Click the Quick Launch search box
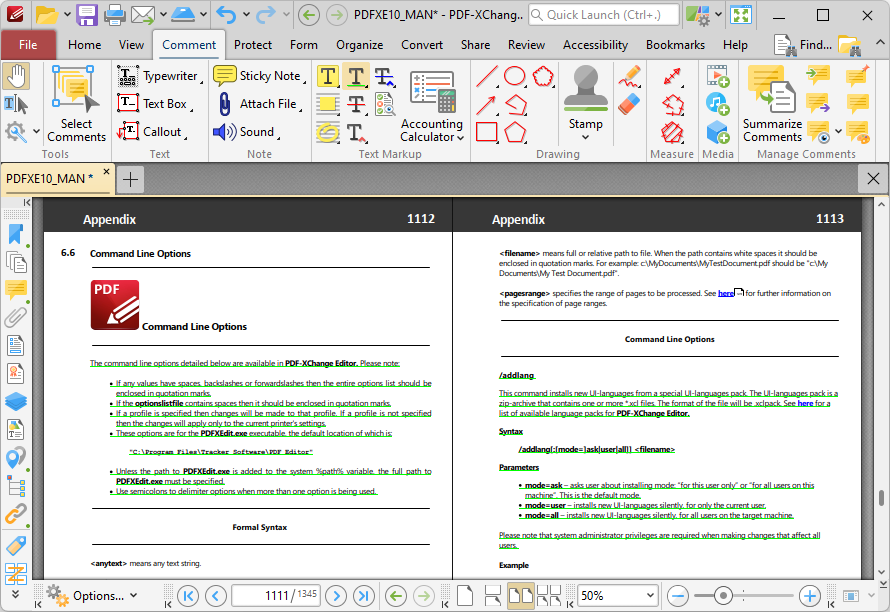The image size is (890, 612). click(603, 15)
